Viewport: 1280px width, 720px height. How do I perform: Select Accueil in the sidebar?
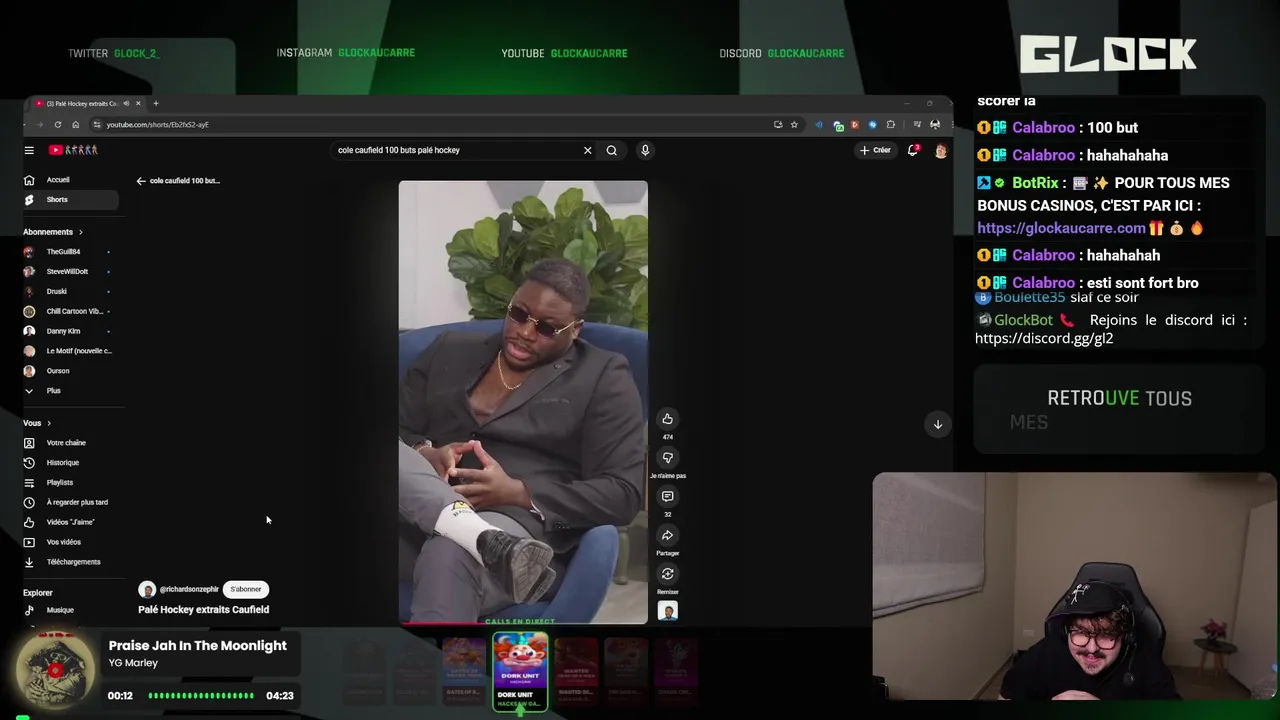point(70,180)
